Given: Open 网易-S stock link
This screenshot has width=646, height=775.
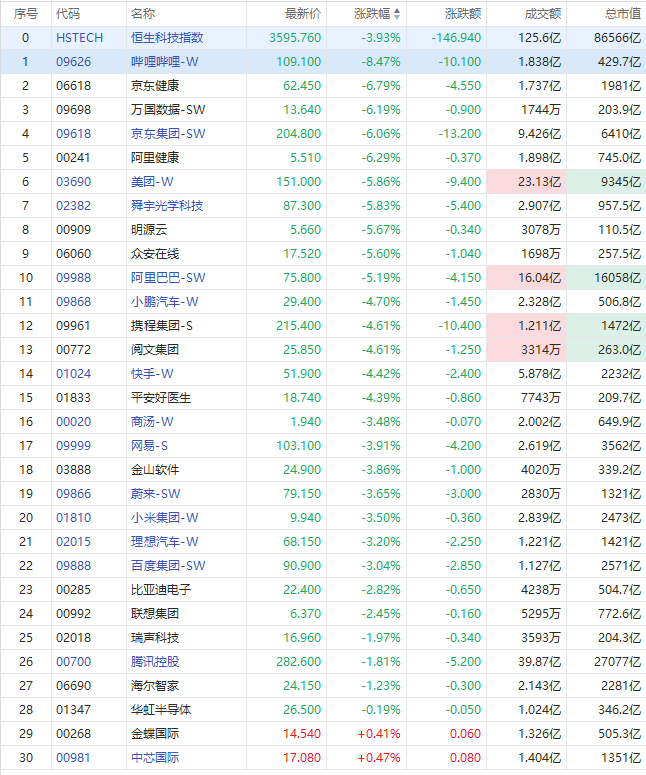Looking at the screenshot, I should 149,446.
